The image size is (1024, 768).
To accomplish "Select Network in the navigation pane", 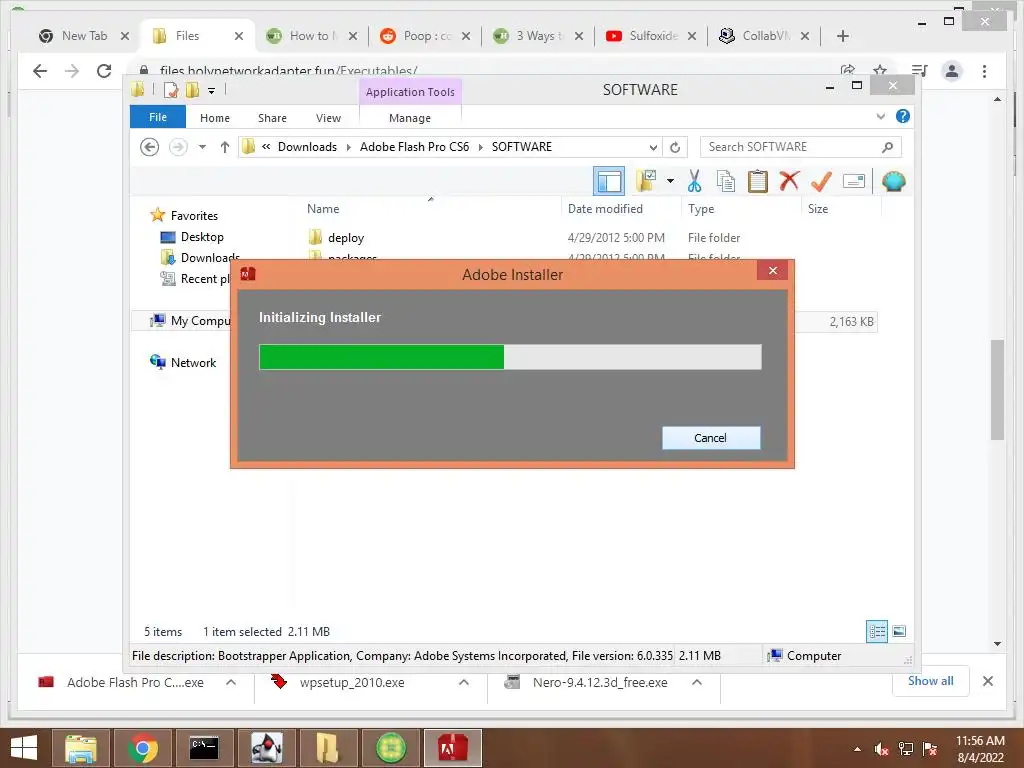I will click(193, 362).
